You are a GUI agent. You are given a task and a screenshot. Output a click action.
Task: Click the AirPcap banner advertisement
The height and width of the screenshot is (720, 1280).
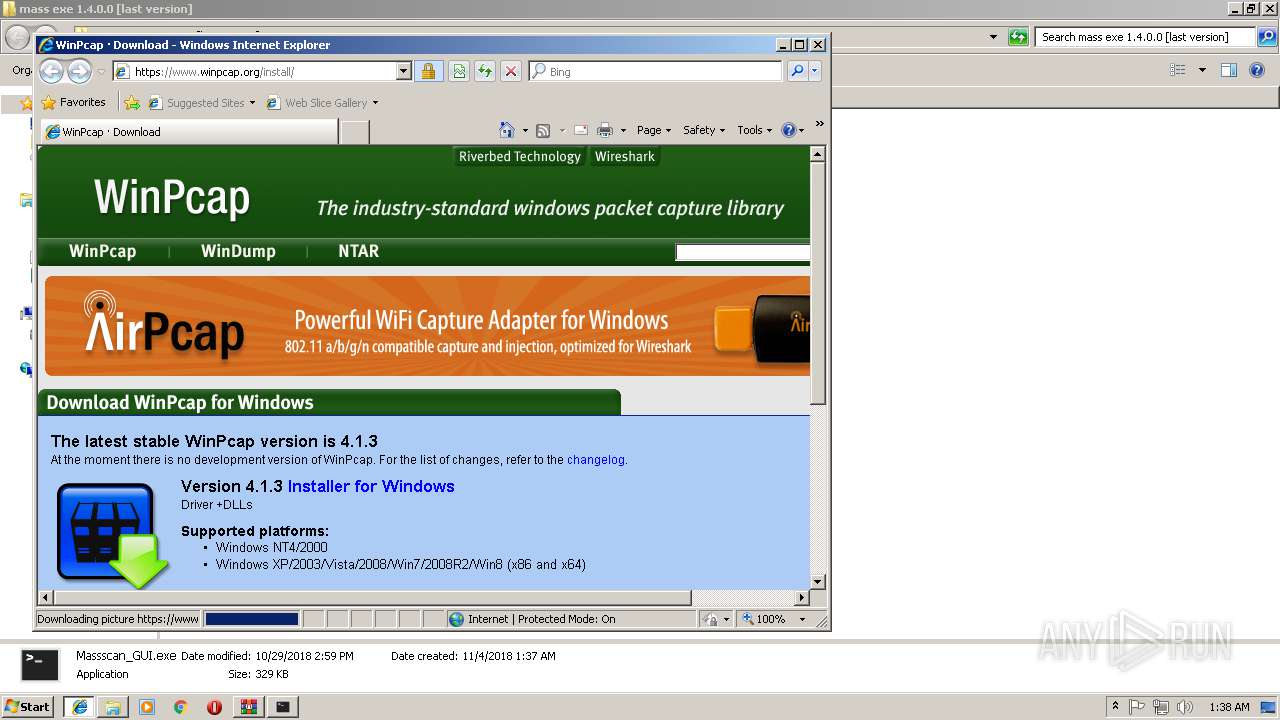[x=427, y=326]
